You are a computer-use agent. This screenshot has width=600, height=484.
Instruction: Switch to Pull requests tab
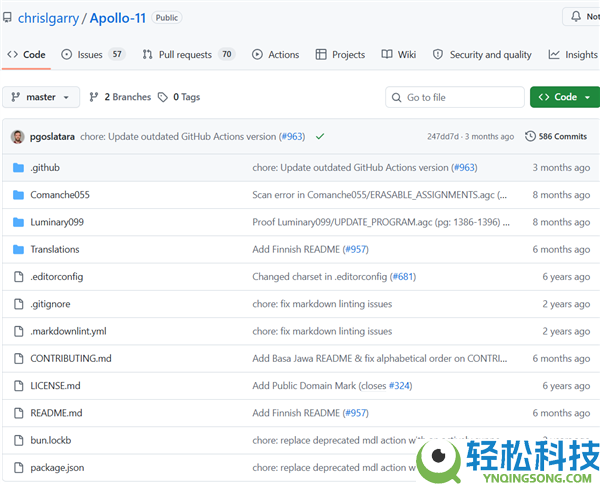point(188,55)
